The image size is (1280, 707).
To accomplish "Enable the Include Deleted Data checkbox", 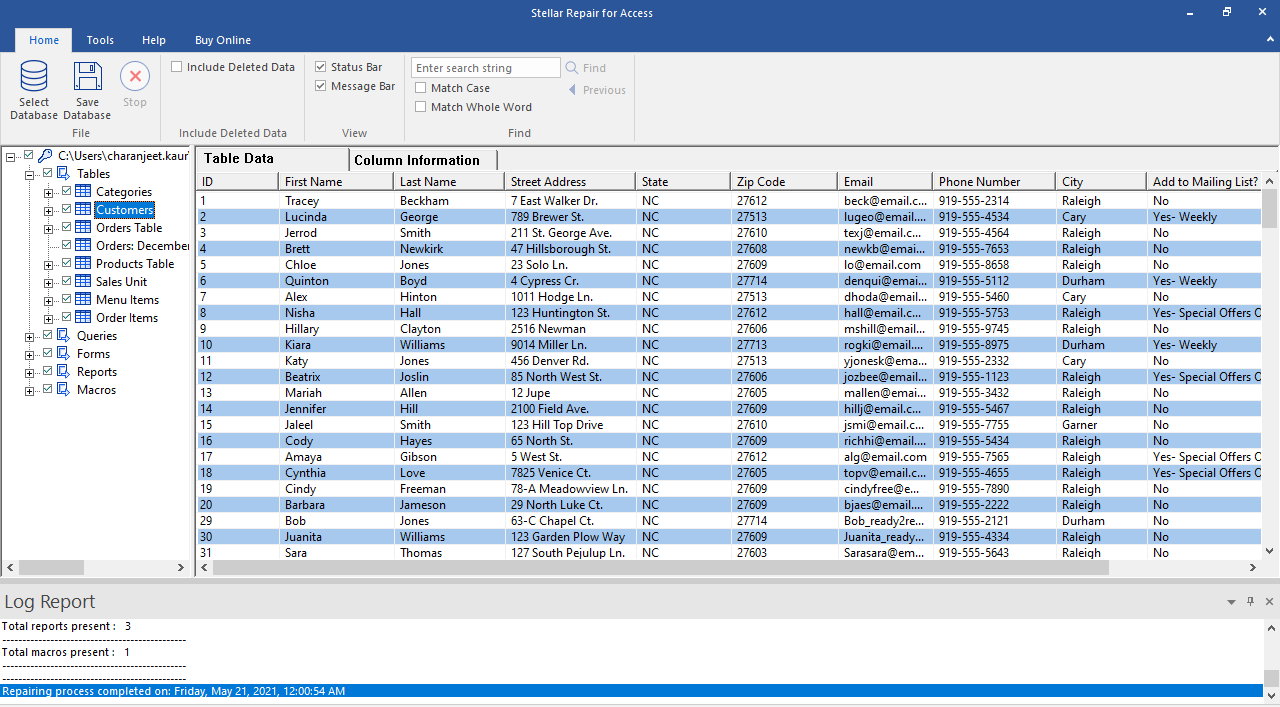I will click(x=177, y=66).
